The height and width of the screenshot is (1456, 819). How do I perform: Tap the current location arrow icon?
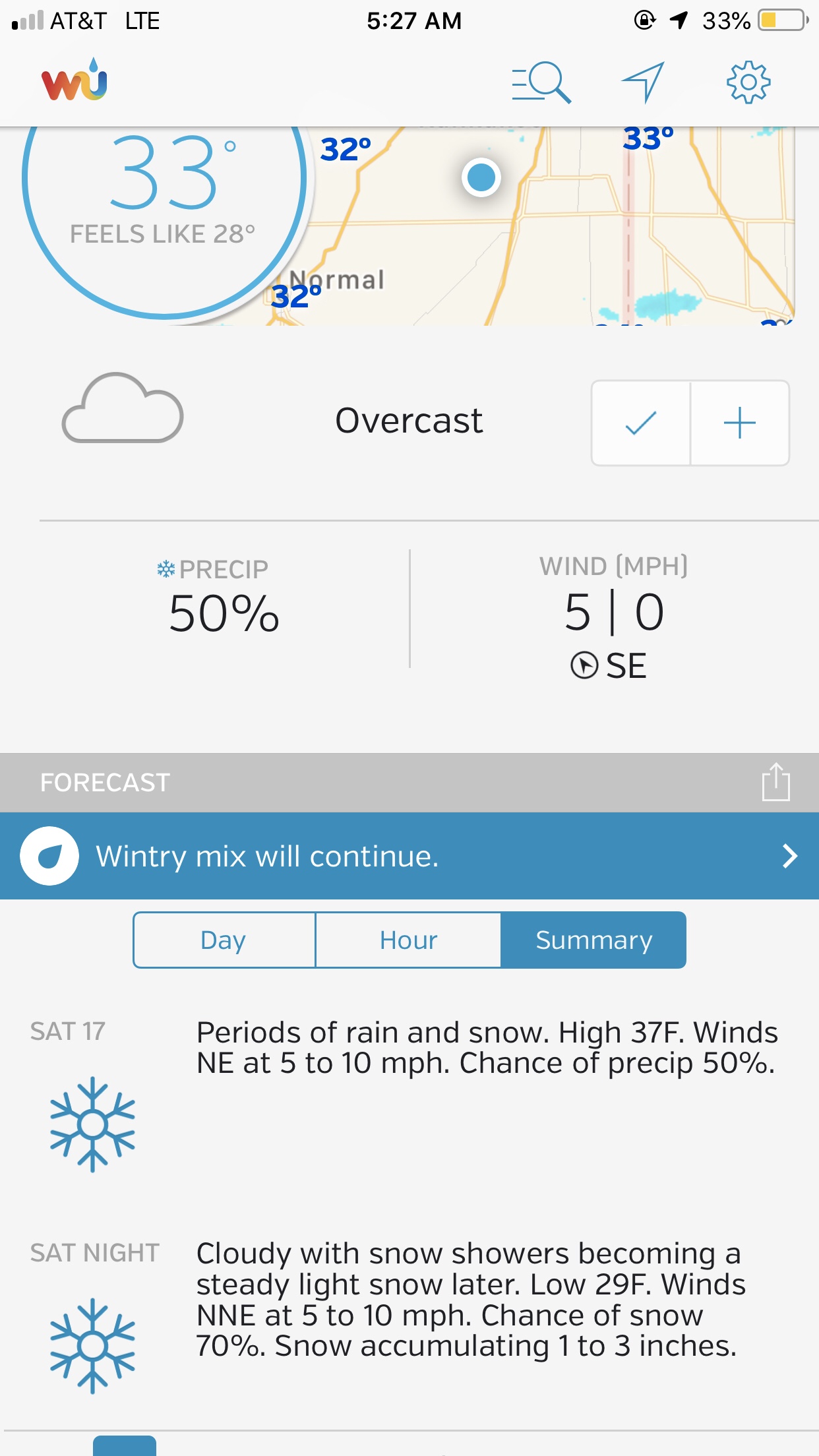coord(643,82)
